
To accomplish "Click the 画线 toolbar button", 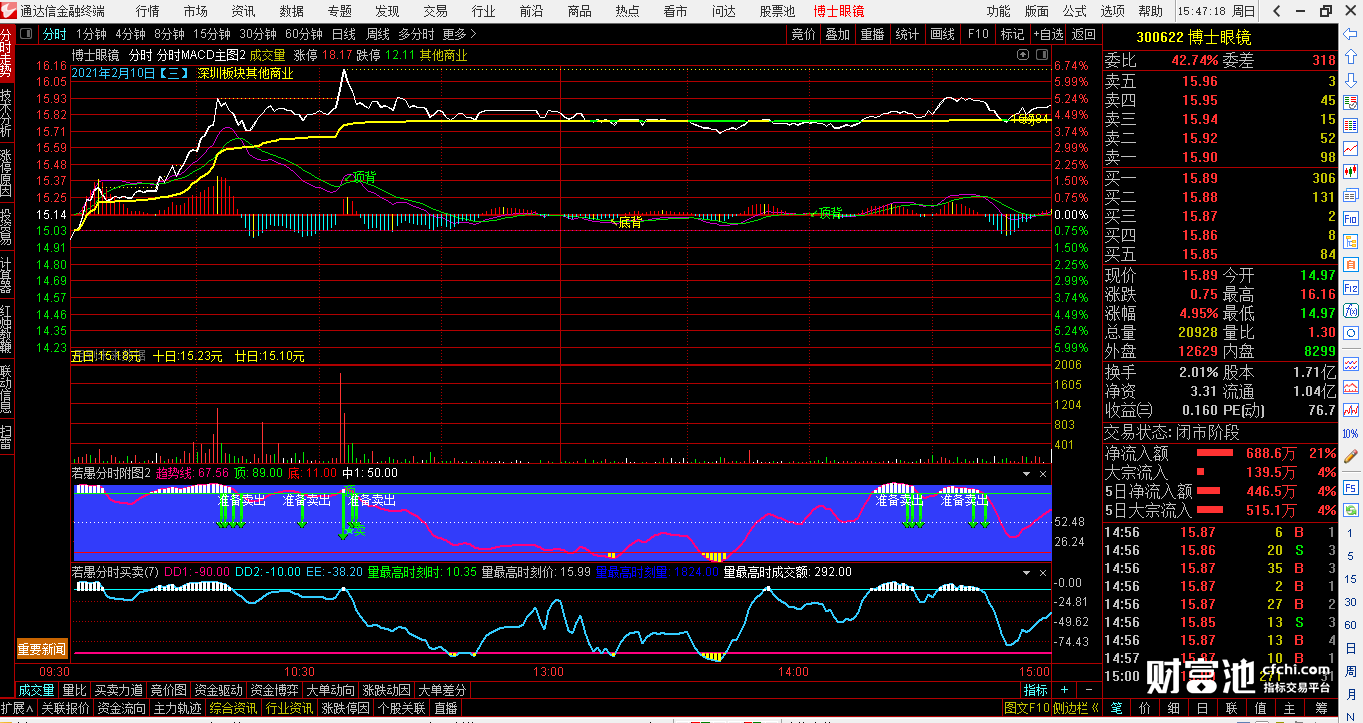I will click(x=942, y=34).
